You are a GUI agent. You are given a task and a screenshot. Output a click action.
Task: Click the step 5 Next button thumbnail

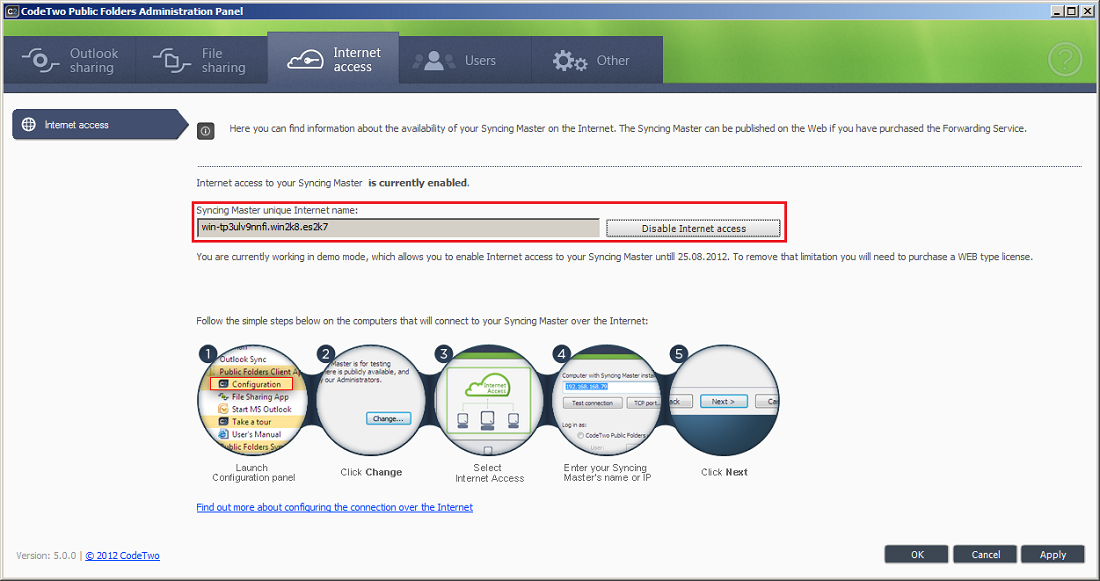click(725, 401)
